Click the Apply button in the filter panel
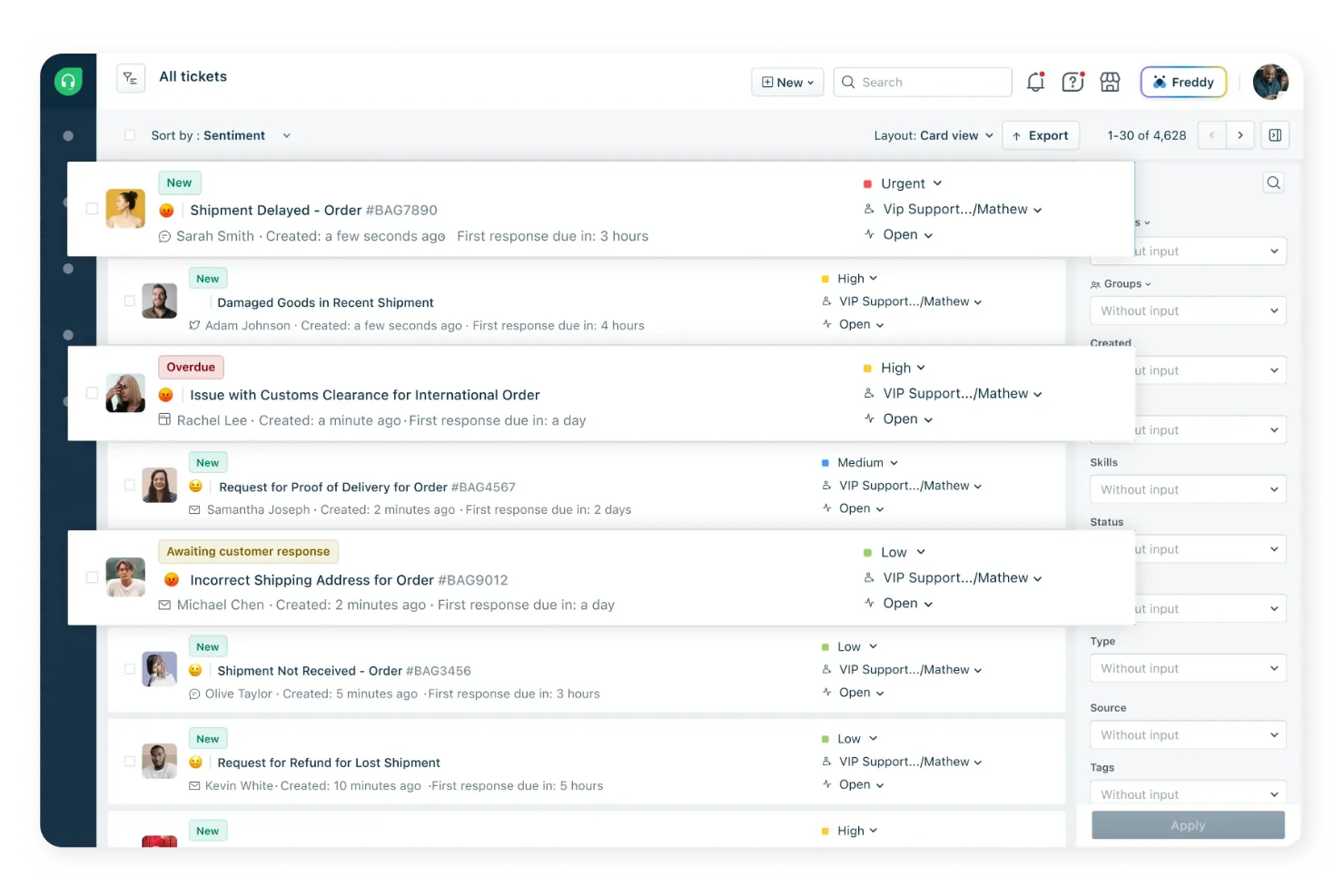Screen dimensions: 1344x896 click(x=1187, y=824)
